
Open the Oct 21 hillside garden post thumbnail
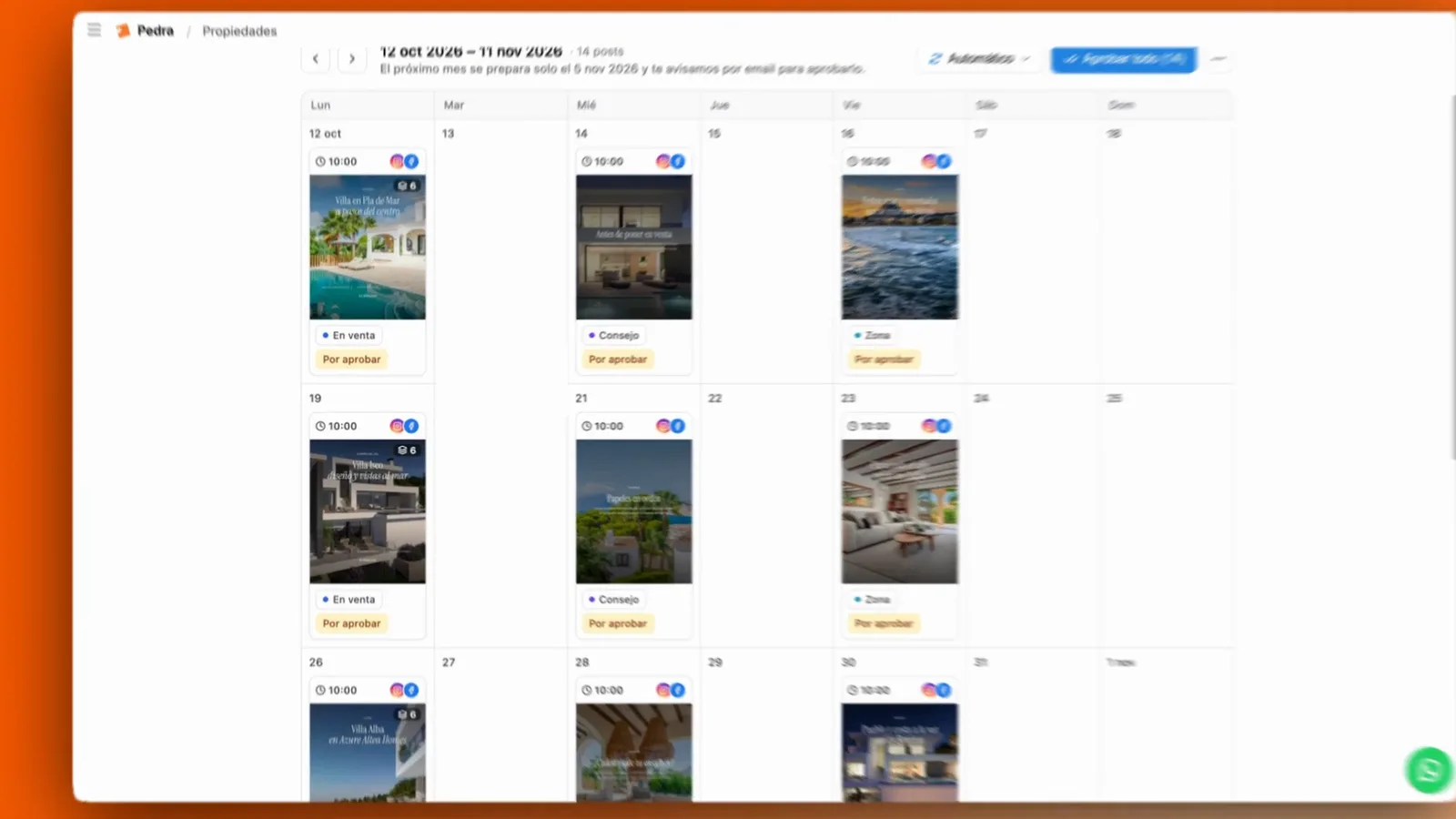633,511
